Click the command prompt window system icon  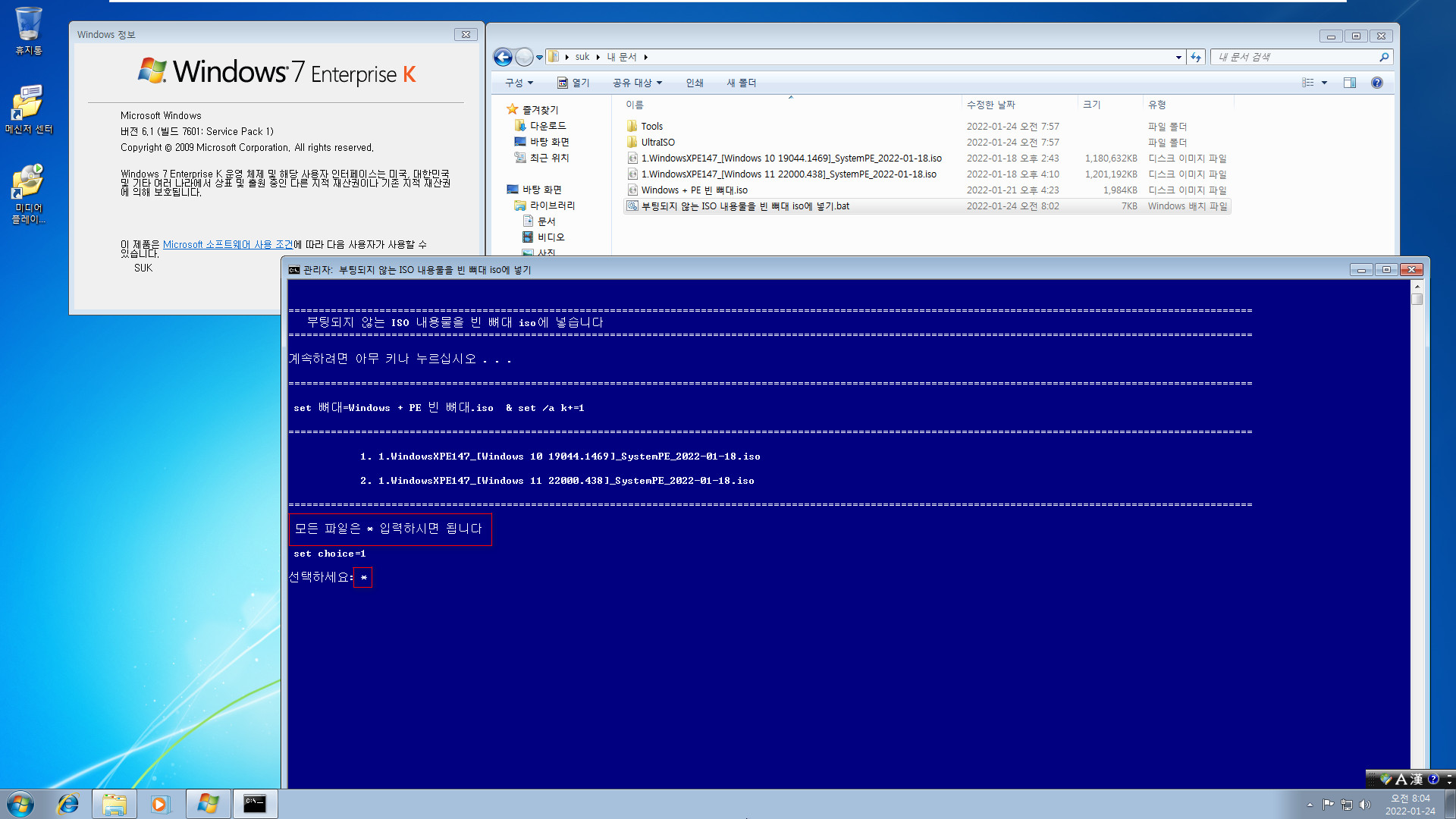coord(294,270)
